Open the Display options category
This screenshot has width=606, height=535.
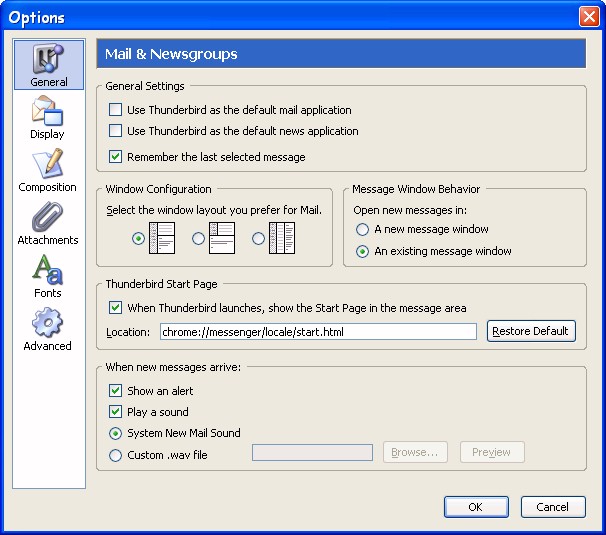[47, 118]
